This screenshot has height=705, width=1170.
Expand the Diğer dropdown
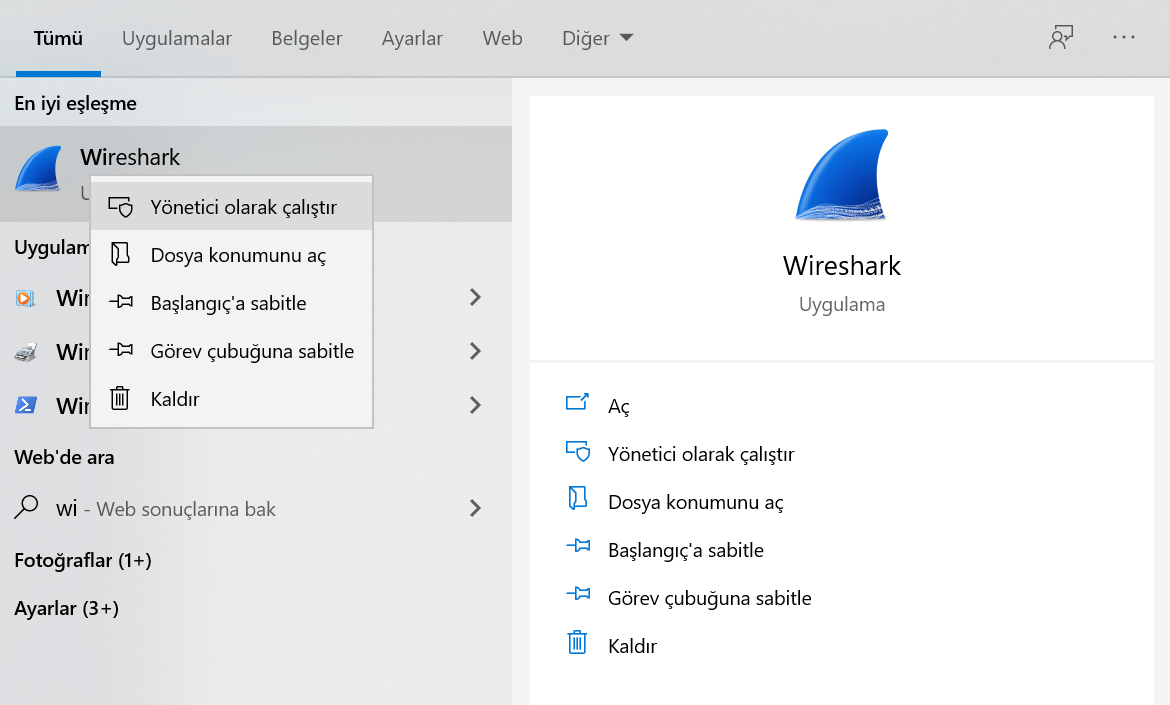click(x=597, y=38)
